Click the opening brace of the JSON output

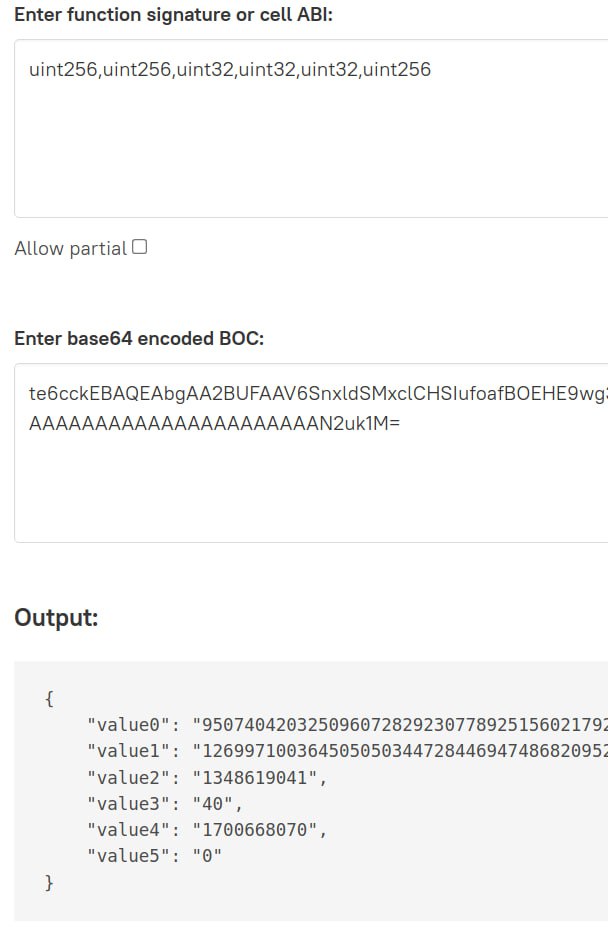coord(49,698)
